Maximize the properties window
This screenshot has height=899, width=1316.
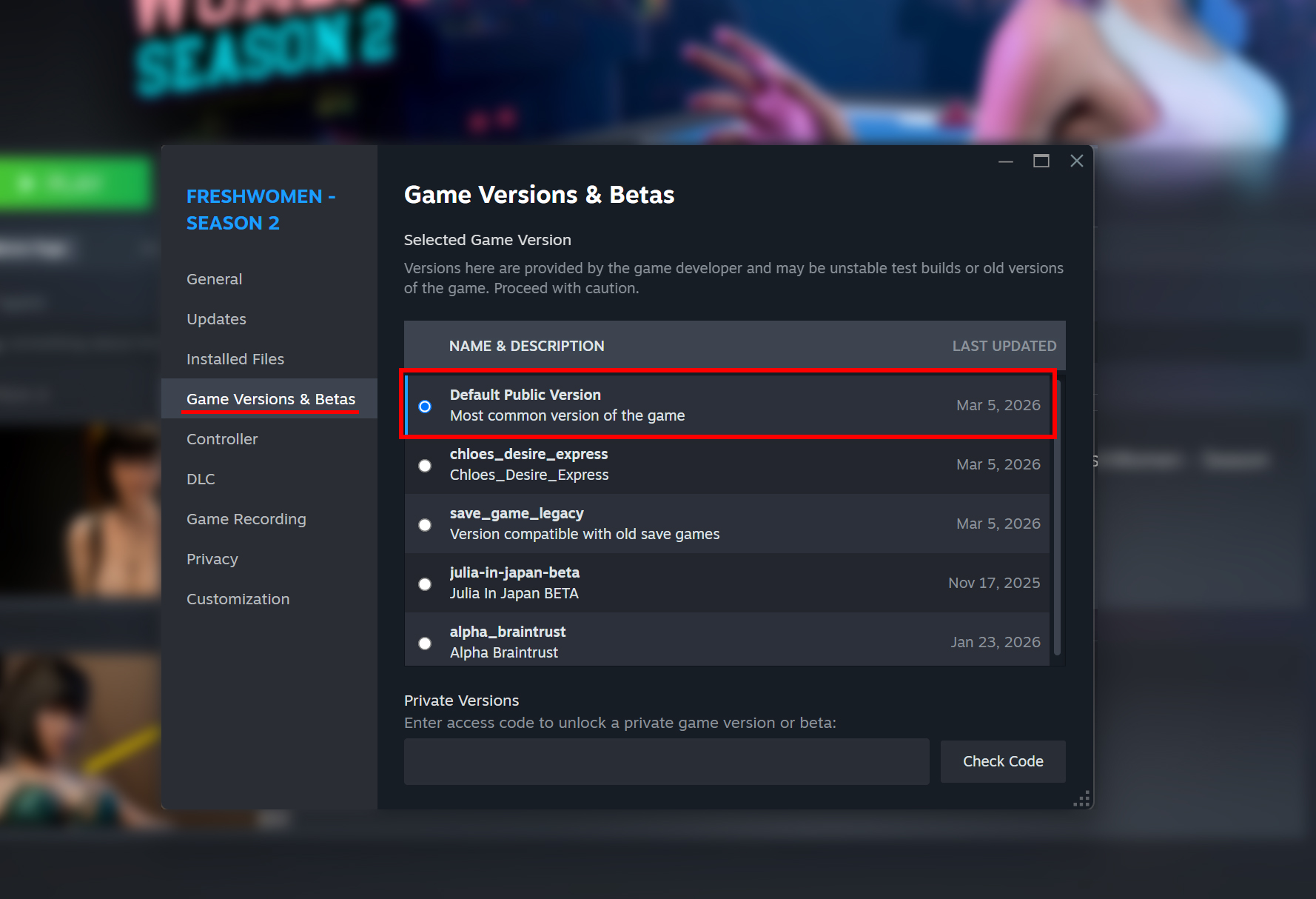click(1041, 161)
